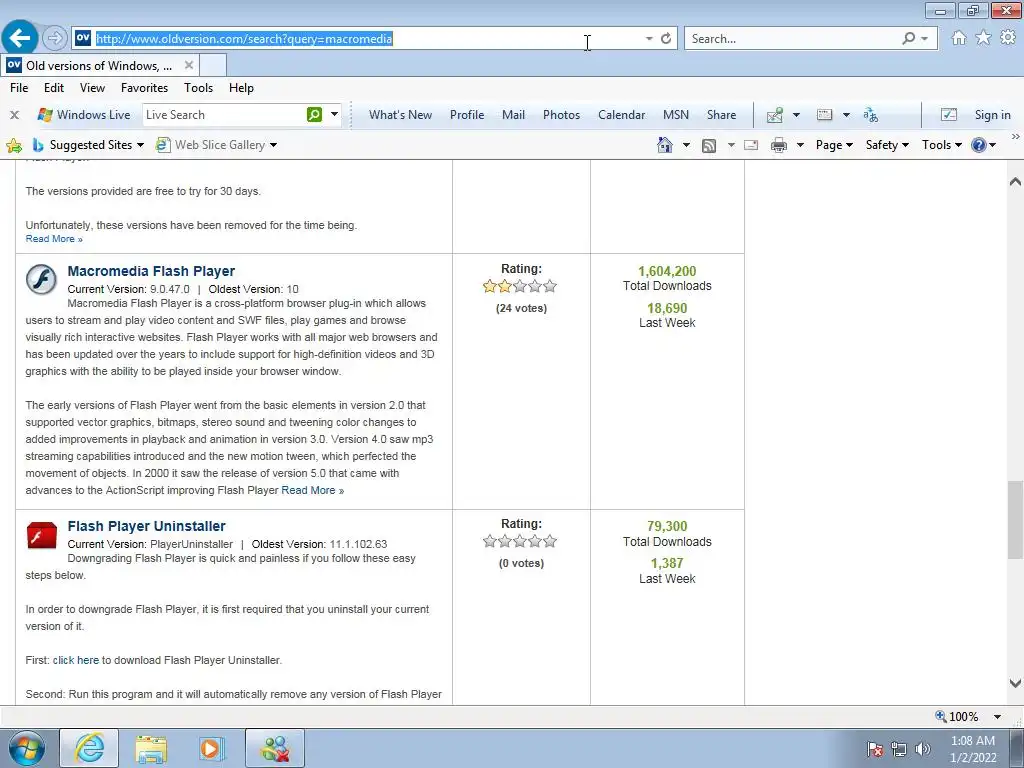Open the Macromedia Flash Player title link
Viewport: 1024px width, 768px height.
pos(151,271)
